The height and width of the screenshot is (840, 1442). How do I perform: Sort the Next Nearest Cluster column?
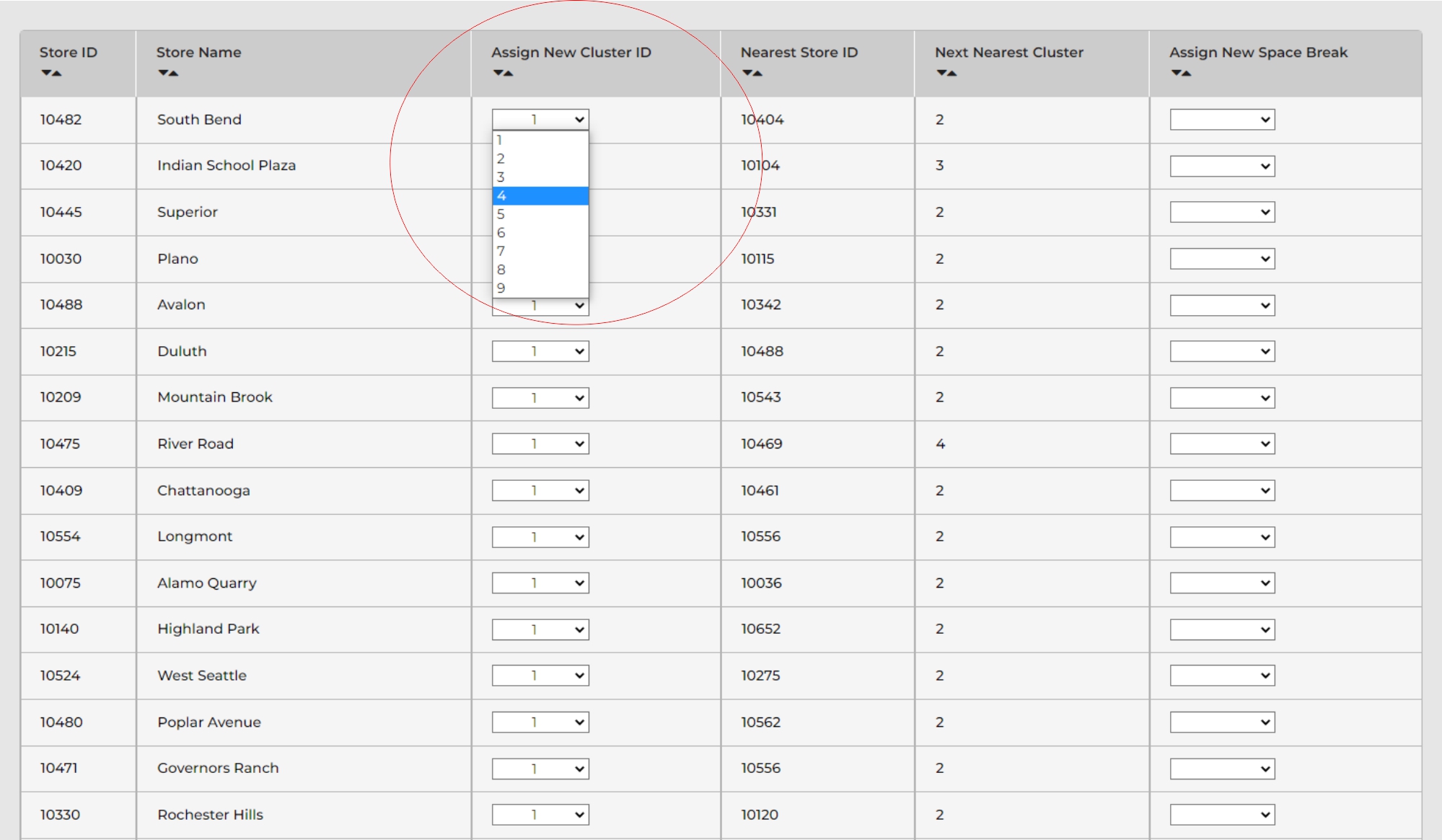coord(946,73)
